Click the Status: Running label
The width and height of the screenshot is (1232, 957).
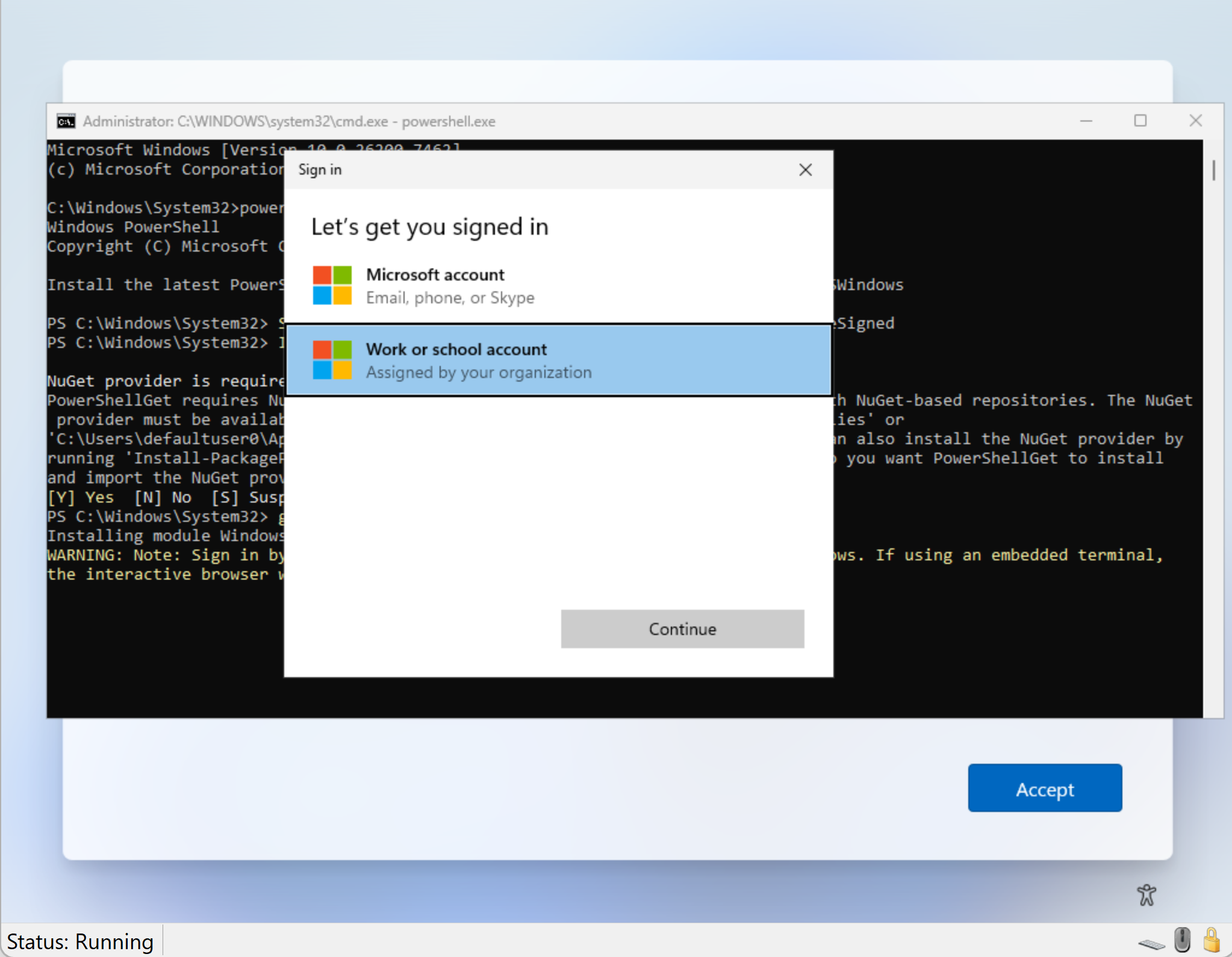80,941
